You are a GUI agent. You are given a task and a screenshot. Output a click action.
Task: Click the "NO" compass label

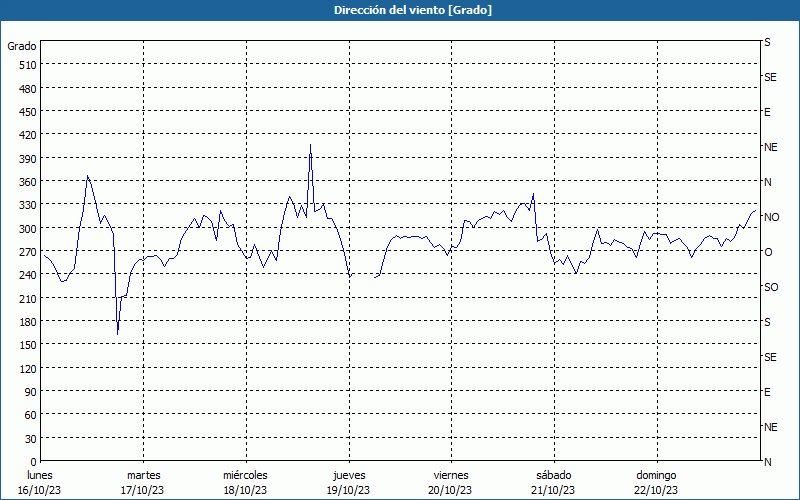click(771, 217)
